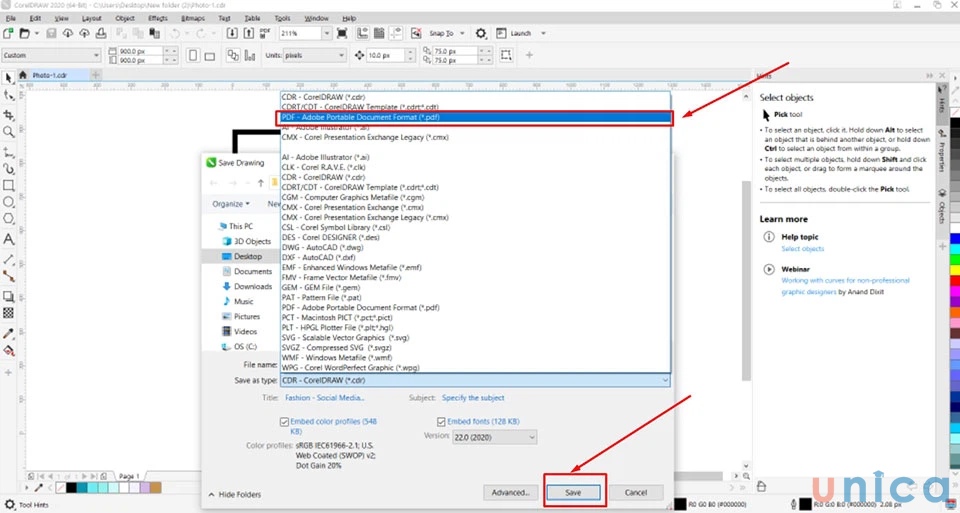Click the Print icon in toolbar
This screenshot has height=513, width=960.
101,33
